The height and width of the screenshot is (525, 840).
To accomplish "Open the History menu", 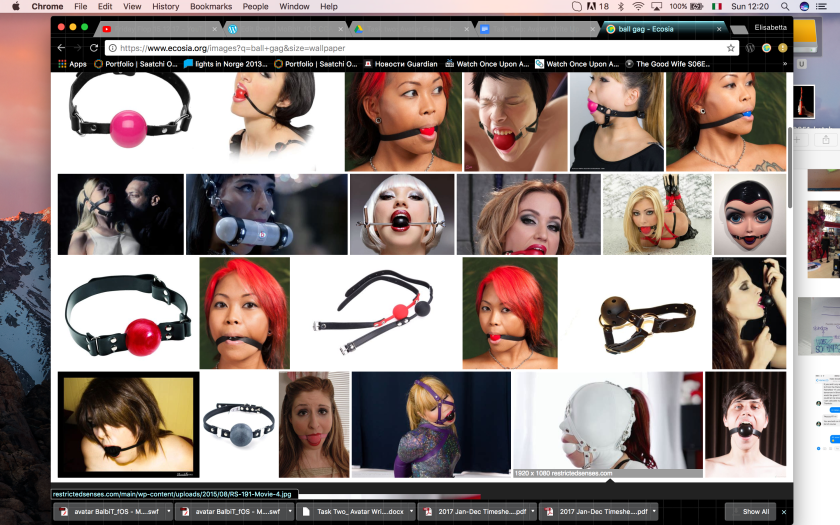I will [x=165, y=6].
